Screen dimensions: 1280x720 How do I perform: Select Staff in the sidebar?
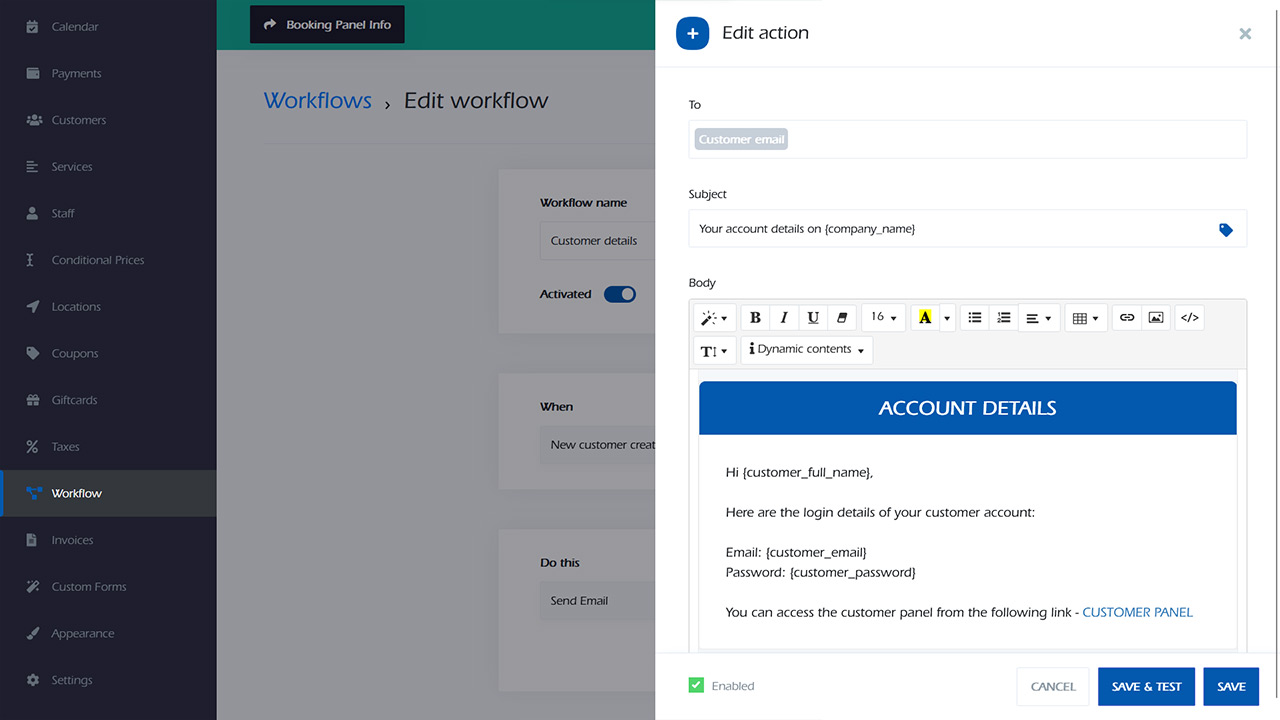[108, 213]
